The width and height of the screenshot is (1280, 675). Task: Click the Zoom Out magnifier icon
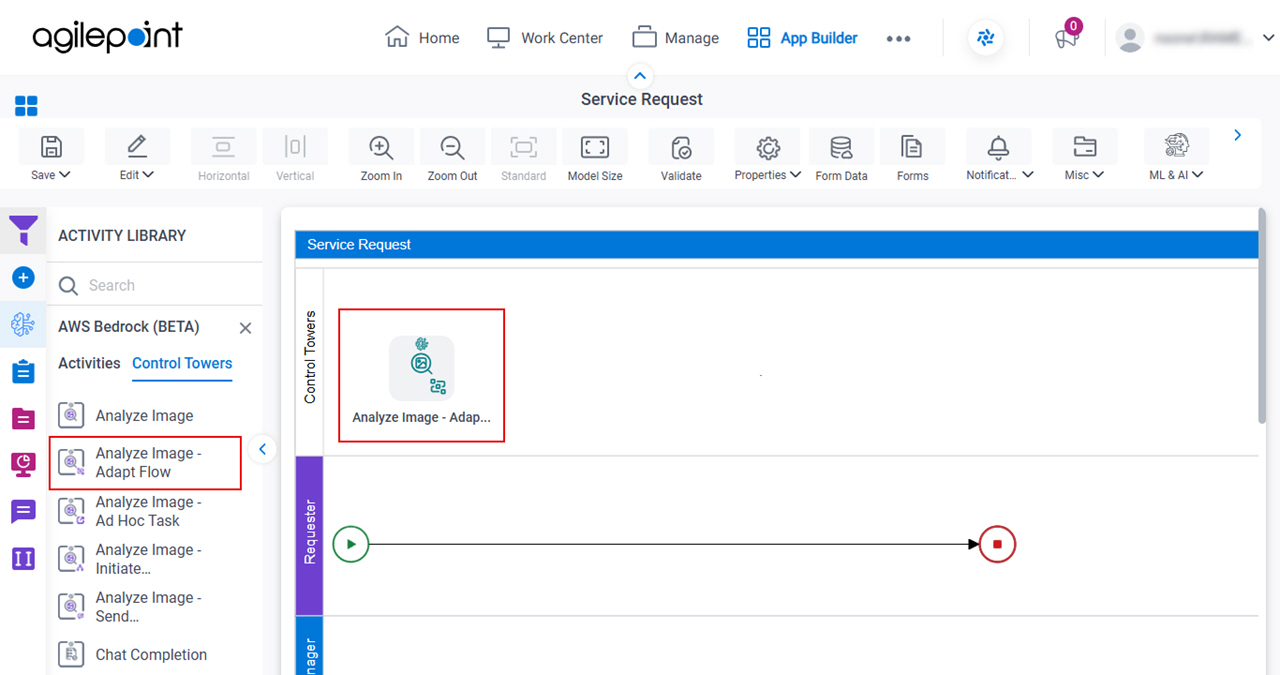tap(453, 147)
